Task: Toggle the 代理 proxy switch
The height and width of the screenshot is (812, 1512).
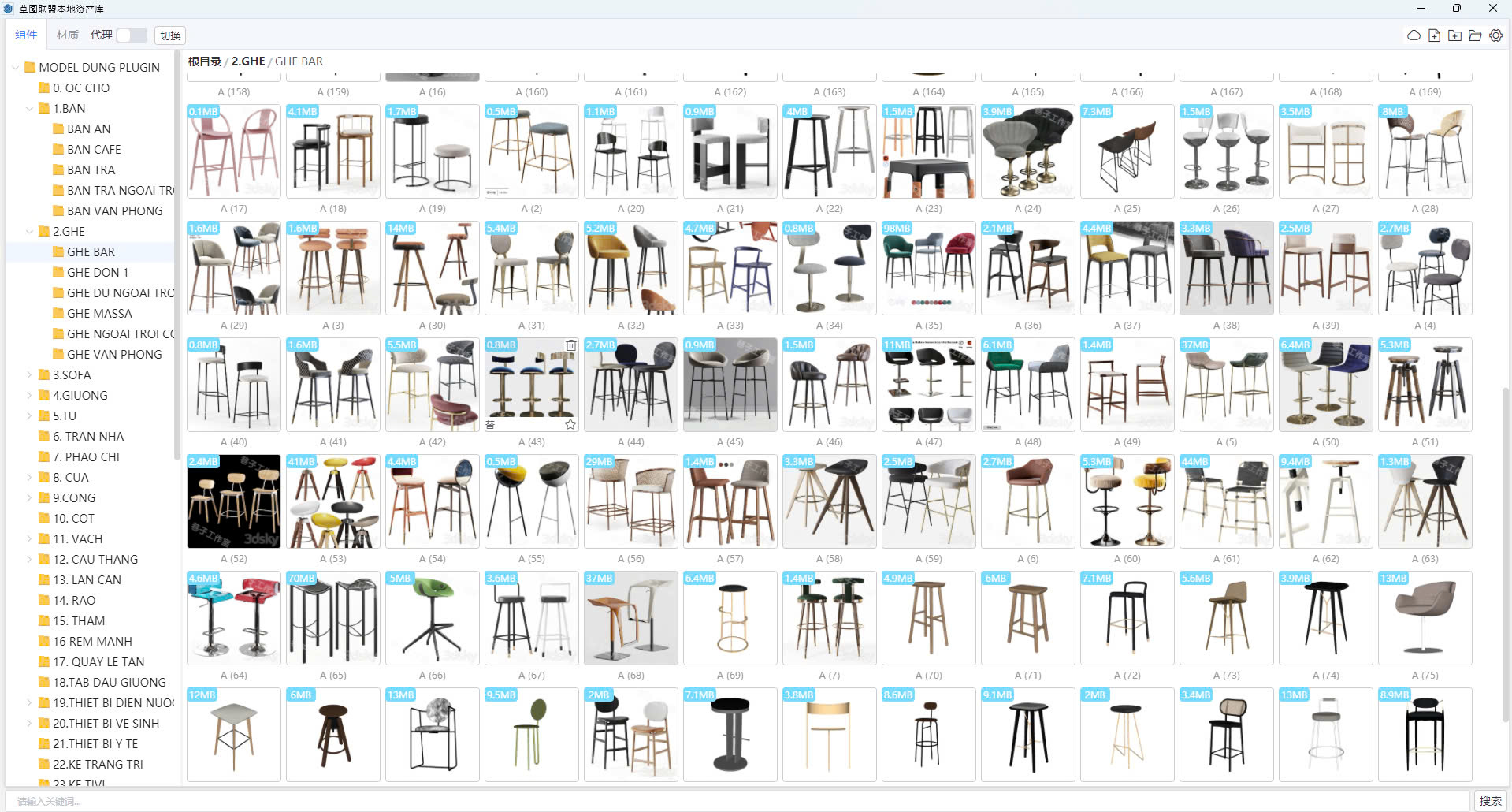Action: (x=131, y=35)
